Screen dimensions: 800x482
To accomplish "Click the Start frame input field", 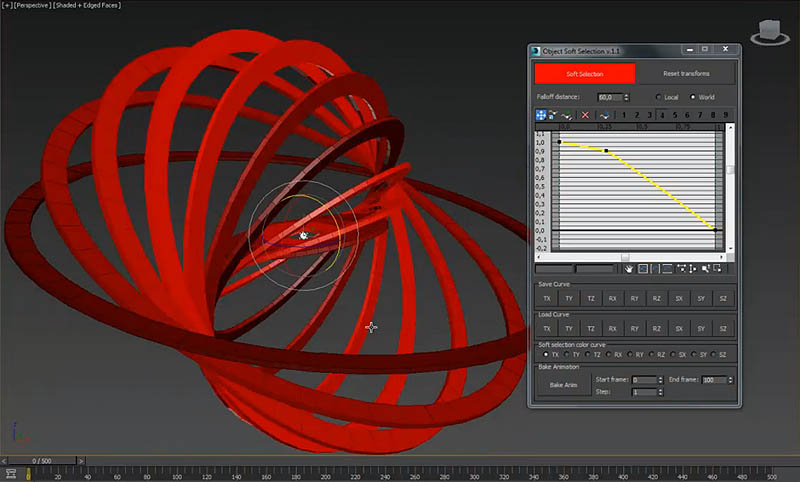I will click(644, 380).
